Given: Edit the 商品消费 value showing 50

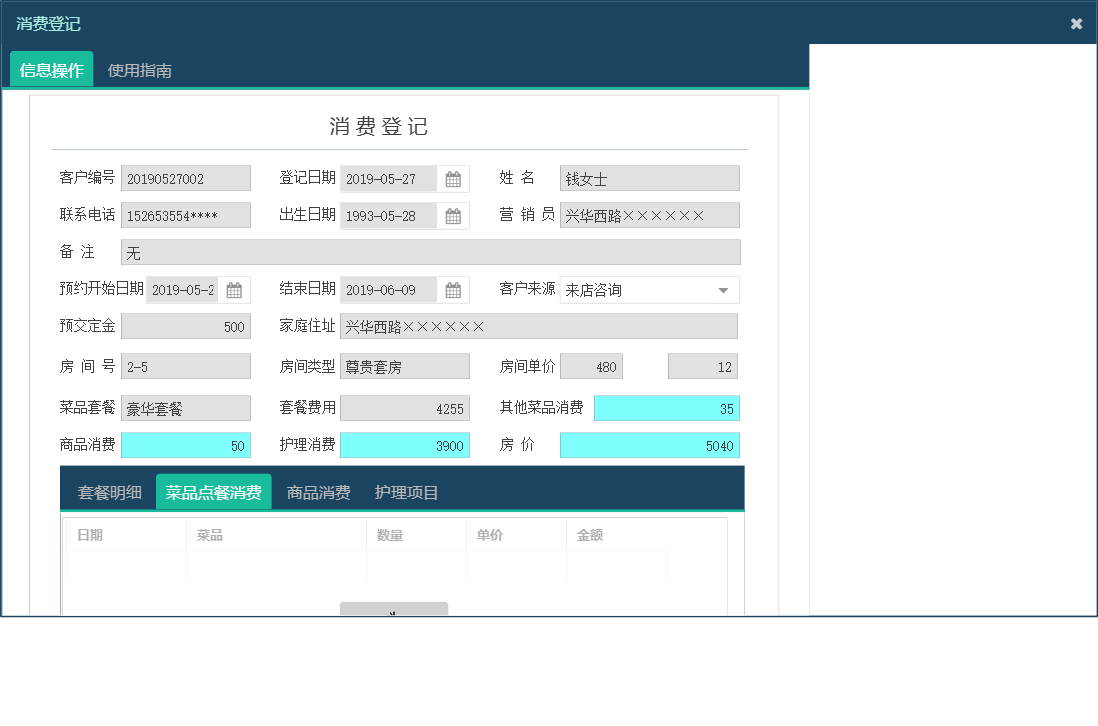Looking at the screenshot, I should point(185,444).
